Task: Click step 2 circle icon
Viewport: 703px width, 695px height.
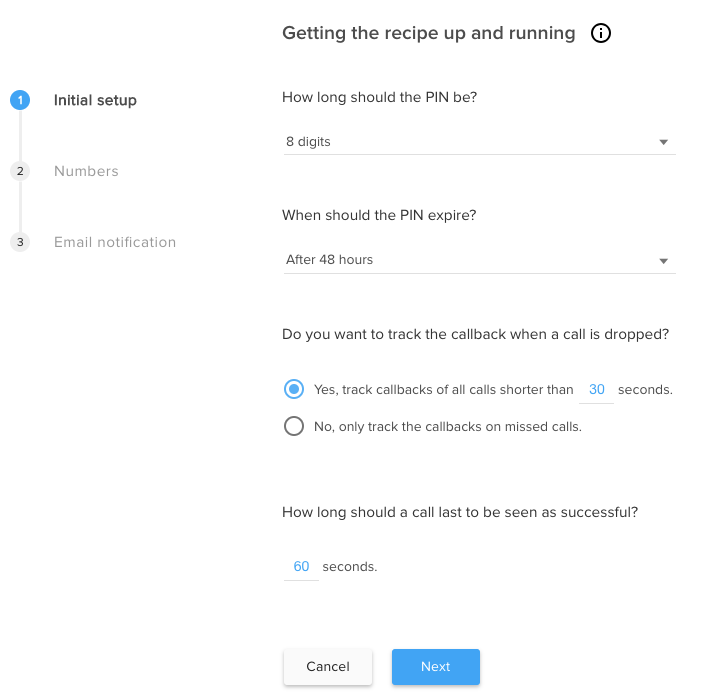Action: [20, 171]
